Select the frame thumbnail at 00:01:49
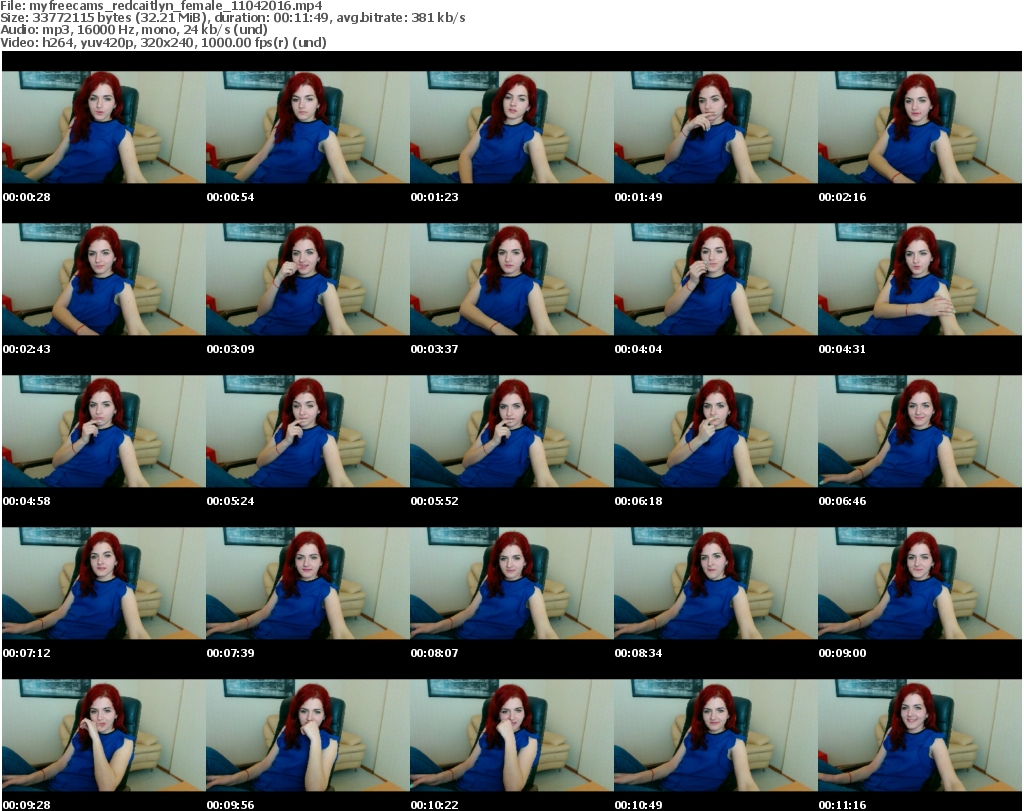 point(715,127)
